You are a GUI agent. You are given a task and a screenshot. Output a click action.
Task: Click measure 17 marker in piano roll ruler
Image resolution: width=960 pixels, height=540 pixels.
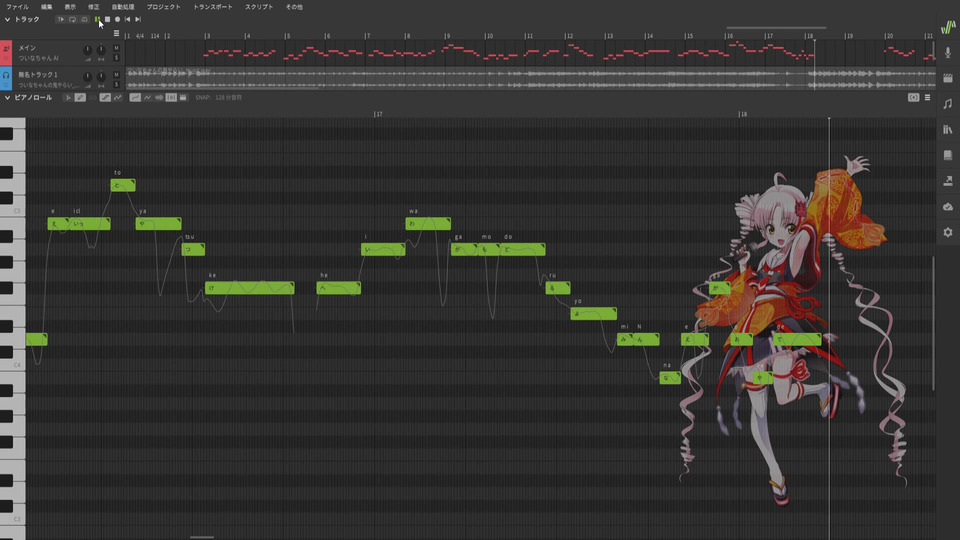coord(378,114)
